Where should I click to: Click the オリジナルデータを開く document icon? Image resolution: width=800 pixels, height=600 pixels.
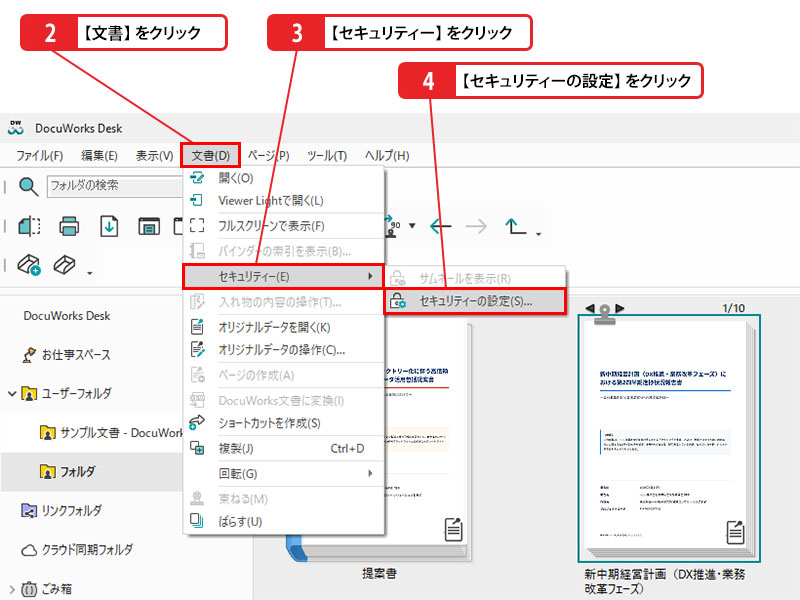pos(197,327)
